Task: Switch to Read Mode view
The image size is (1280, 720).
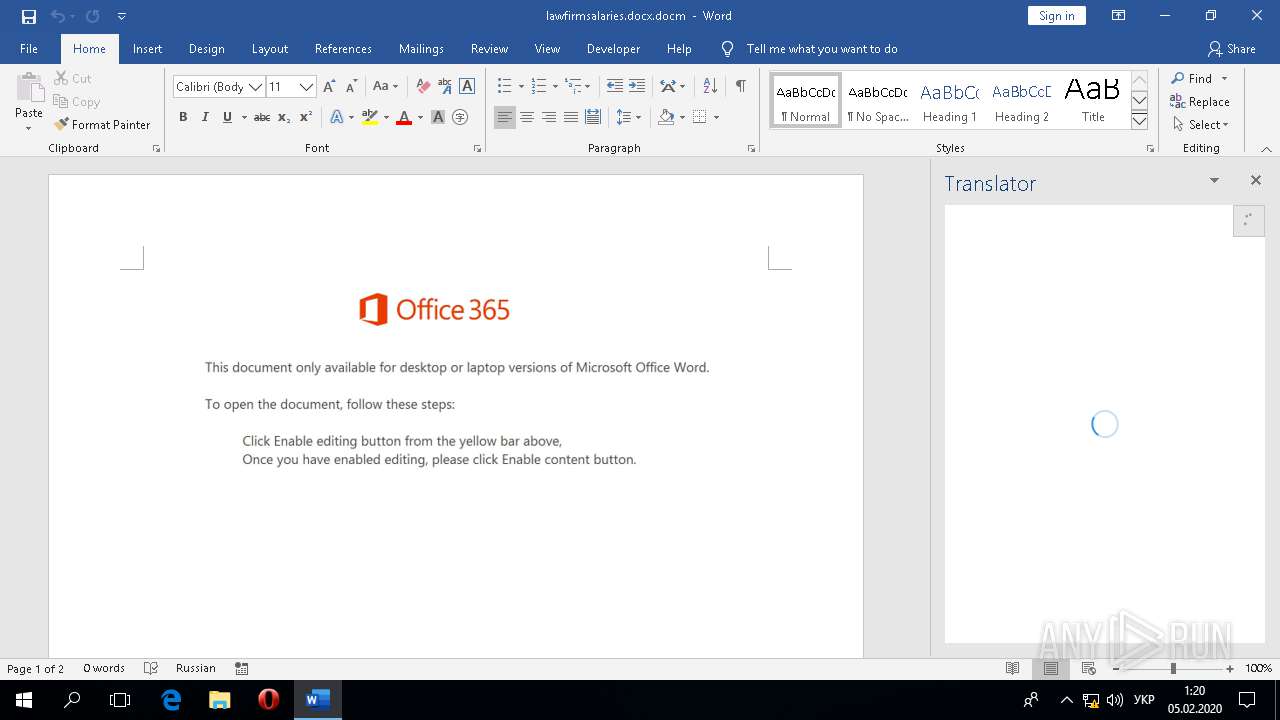Action: tap(1012, 669)
